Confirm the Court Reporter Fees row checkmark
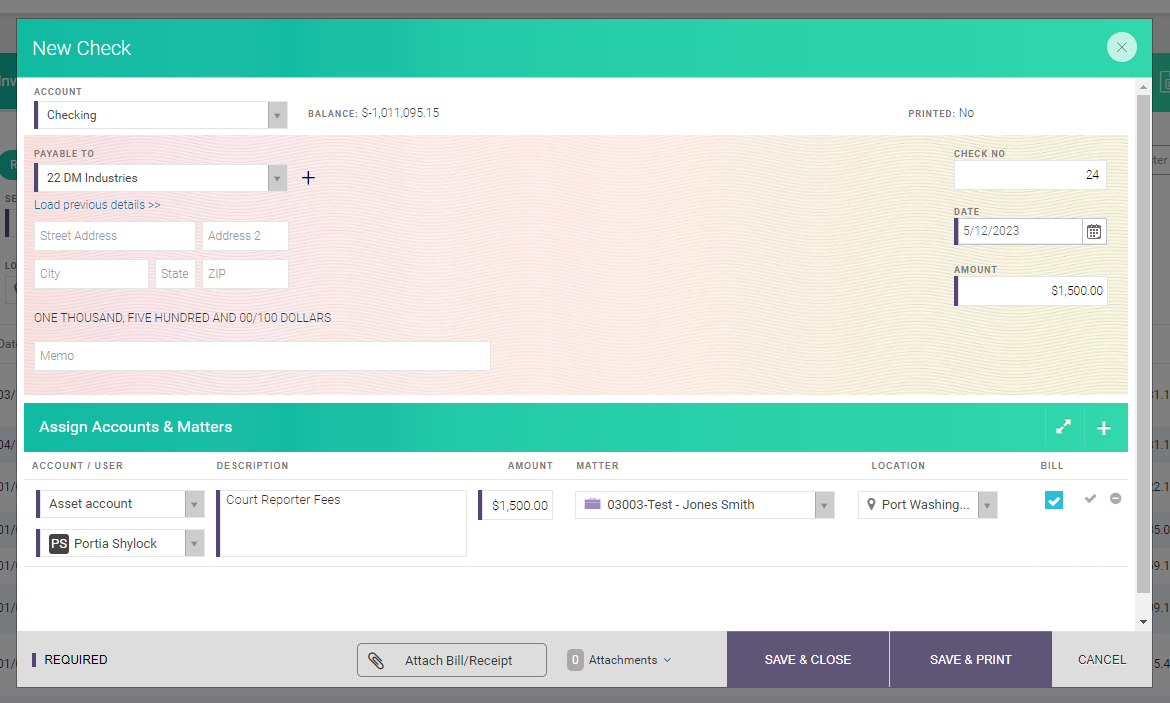1170x703 pixels. tap(1090, 499)
